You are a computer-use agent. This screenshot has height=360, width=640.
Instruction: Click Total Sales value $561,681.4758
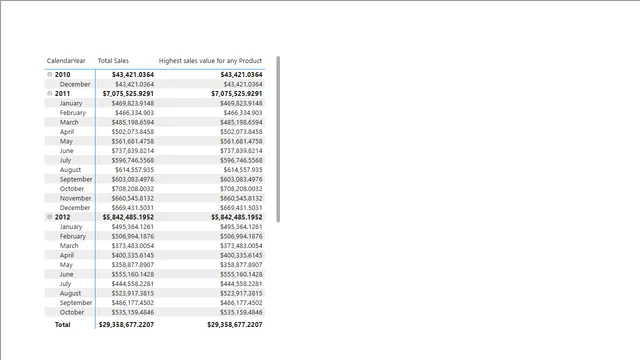point(133,141)
